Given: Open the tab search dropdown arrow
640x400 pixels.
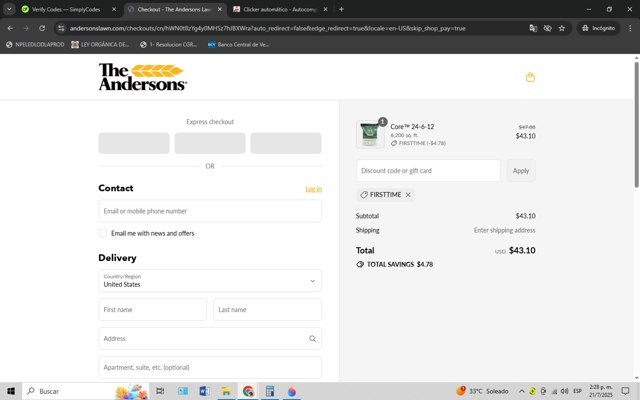Looking at the screenshot, I should (x=9, y=9).
